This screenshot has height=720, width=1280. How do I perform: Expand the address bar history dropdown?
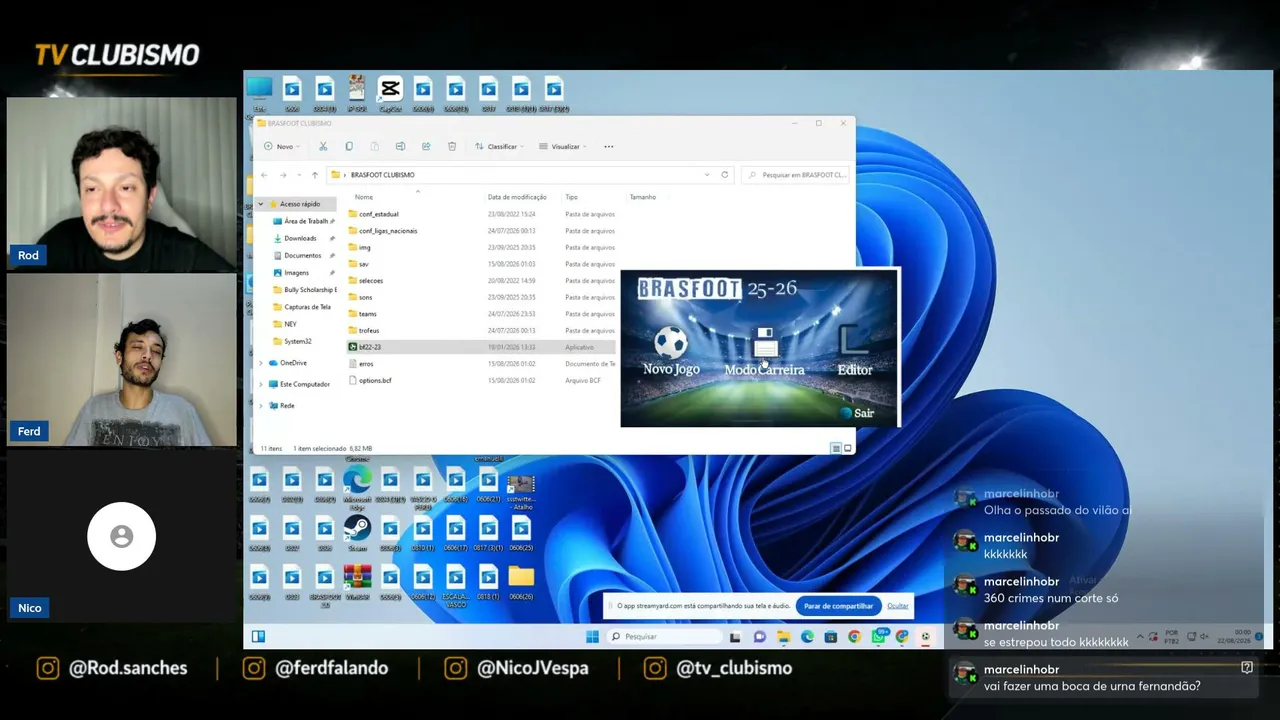coord(707,175)
